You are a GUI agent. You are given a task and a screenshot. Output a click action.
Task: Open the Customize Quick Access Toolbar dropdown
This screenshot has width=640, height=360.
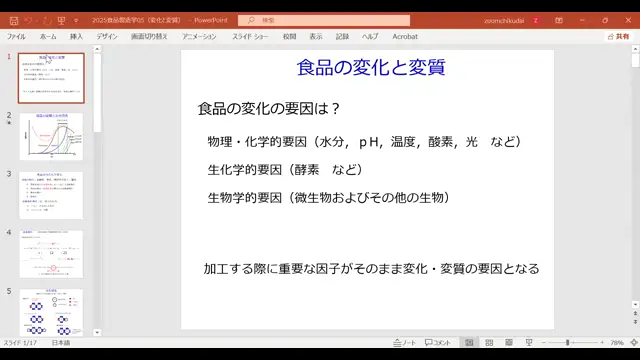click(x=76, y=20)
